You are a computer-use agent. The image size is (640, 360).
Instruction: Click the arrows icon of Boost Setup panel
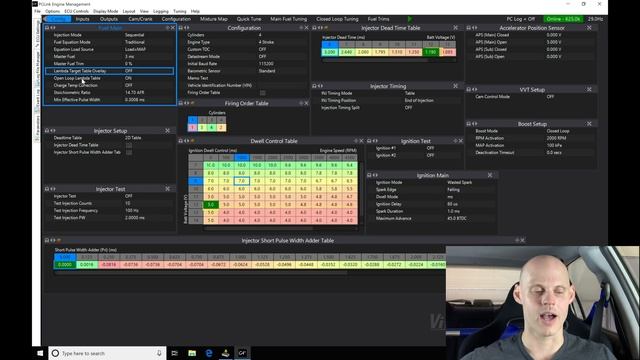[x=474, y=124]
